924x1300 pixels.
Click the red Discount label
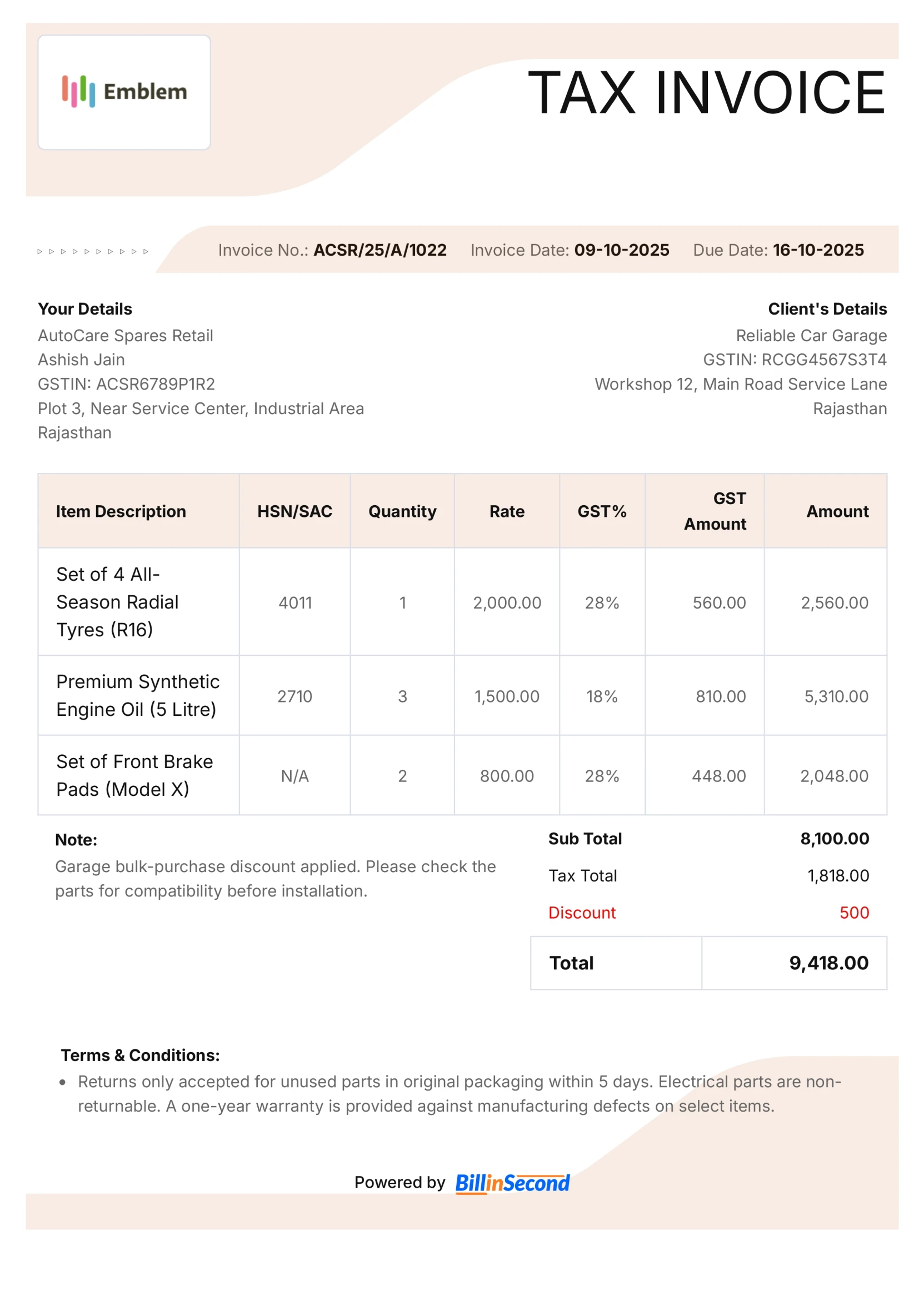point(582,913)
